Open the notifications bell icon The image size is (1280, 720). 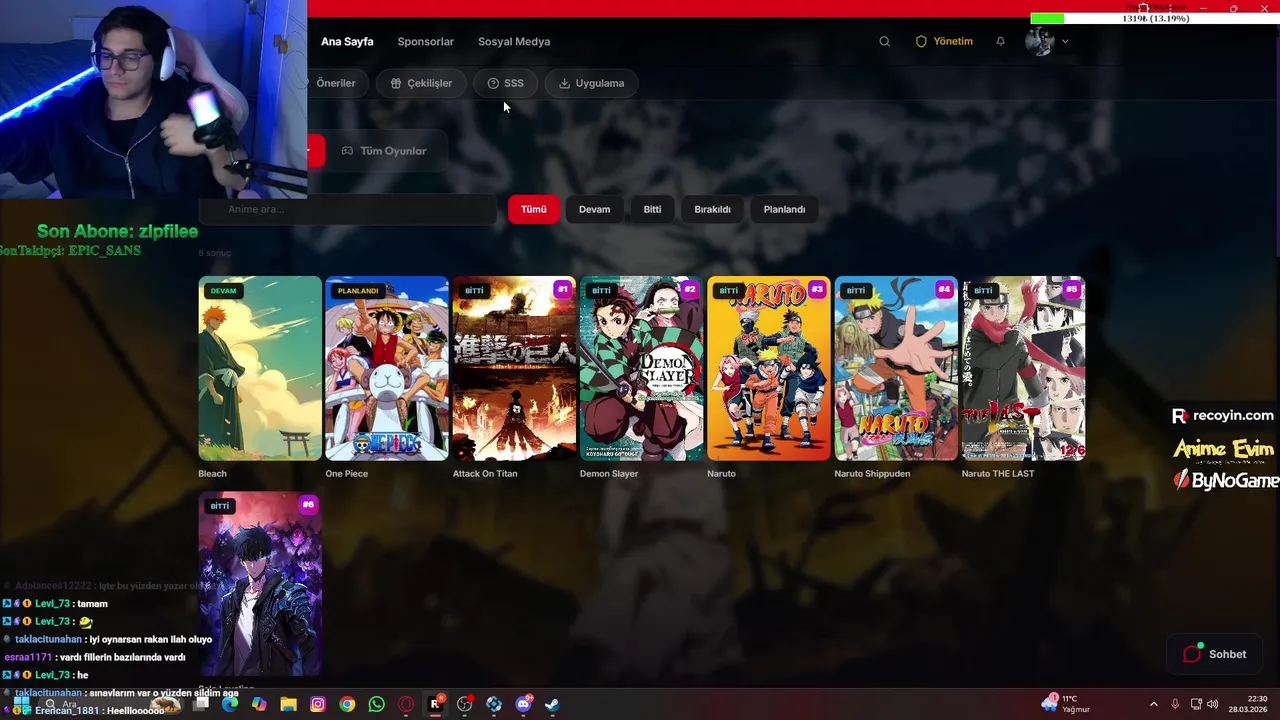tap(1000, 41)
